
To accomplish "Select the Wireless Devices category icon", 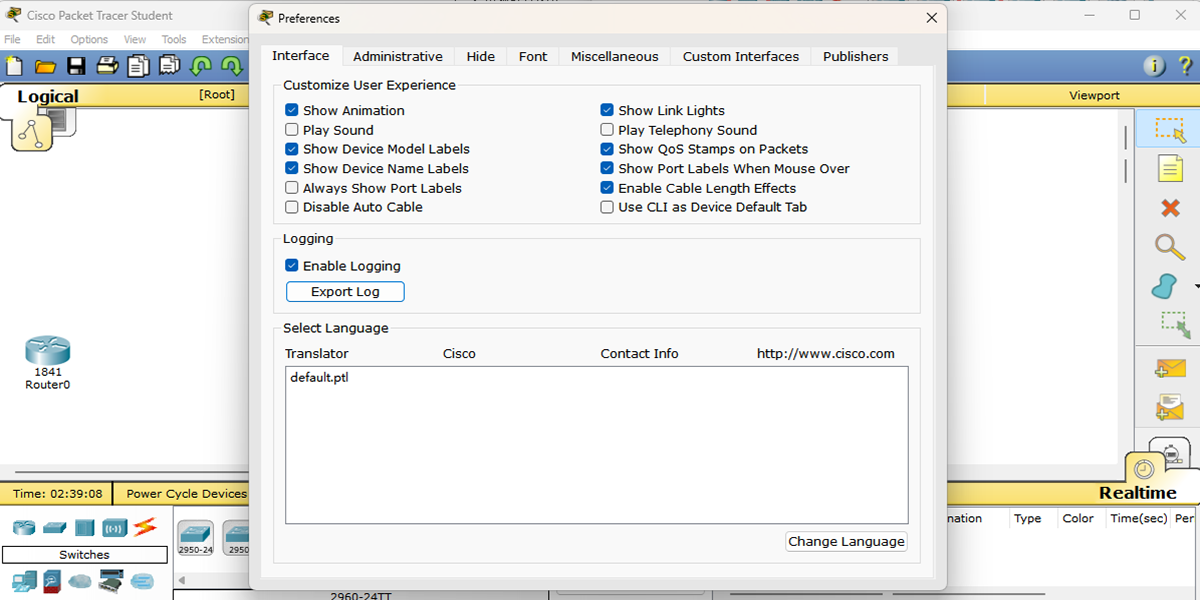I will coord(114,527).
